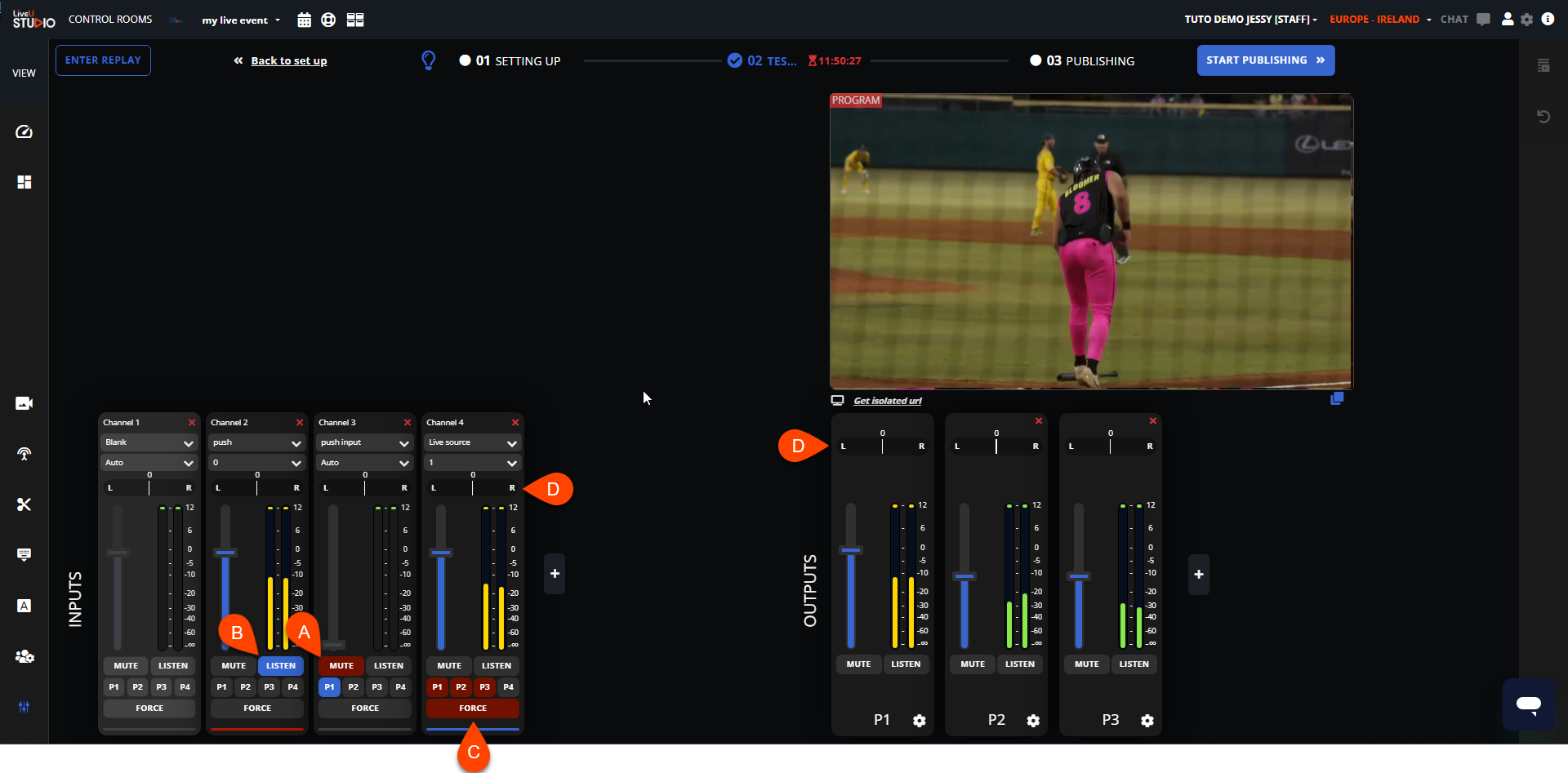The image size is (1568, 773).
Task: Open the audio mixer icon in sidebar
Action: click(x=24, y=707)
